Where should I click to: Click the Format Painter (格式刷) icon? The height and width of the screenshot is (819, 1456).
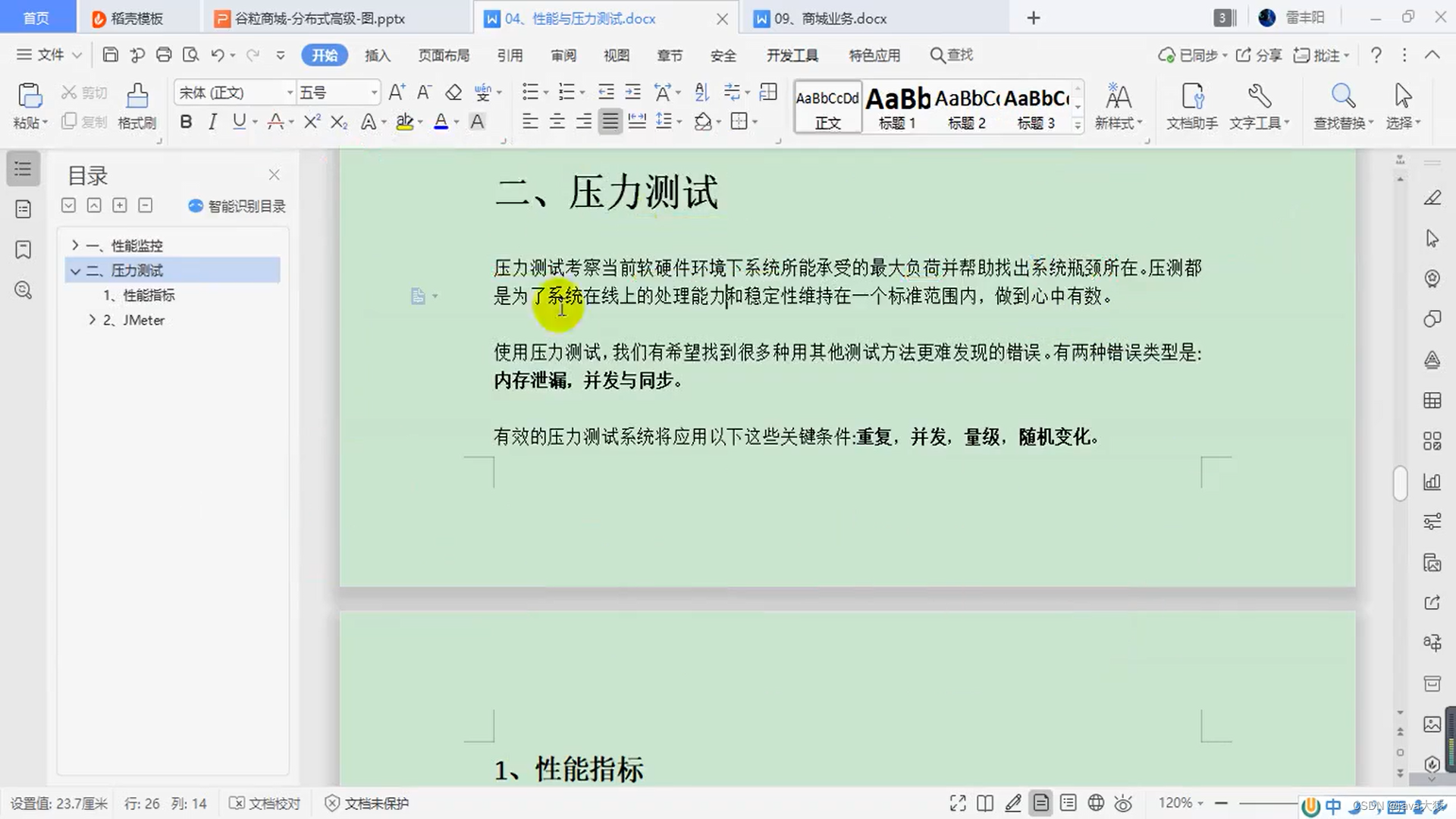pos(136,96)
